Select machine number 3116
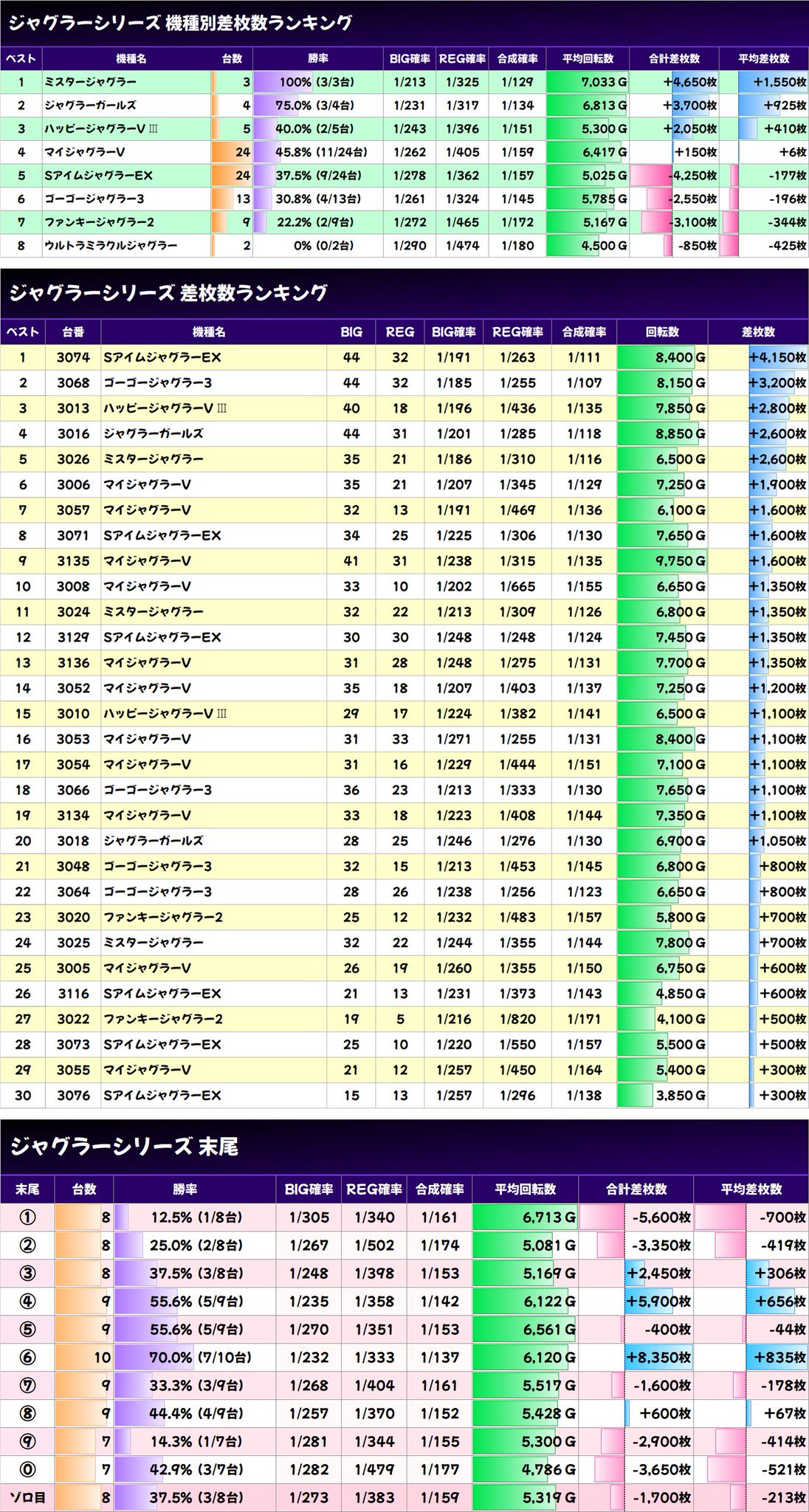 tap(73, 994)
